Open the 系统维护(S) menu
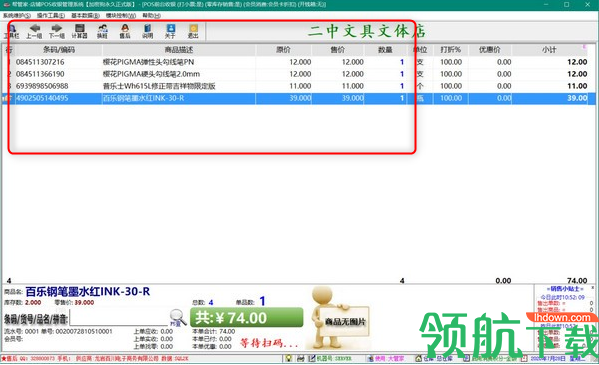The width and height of the screenshot is (599, 365). tap(17, 16)
